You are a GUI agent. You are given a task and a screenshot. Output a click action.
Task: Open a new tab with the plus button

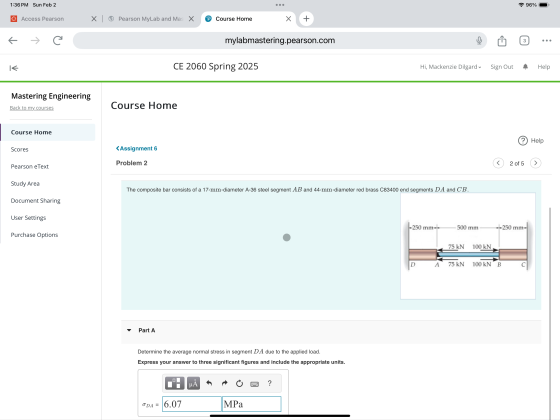[306, 19]
